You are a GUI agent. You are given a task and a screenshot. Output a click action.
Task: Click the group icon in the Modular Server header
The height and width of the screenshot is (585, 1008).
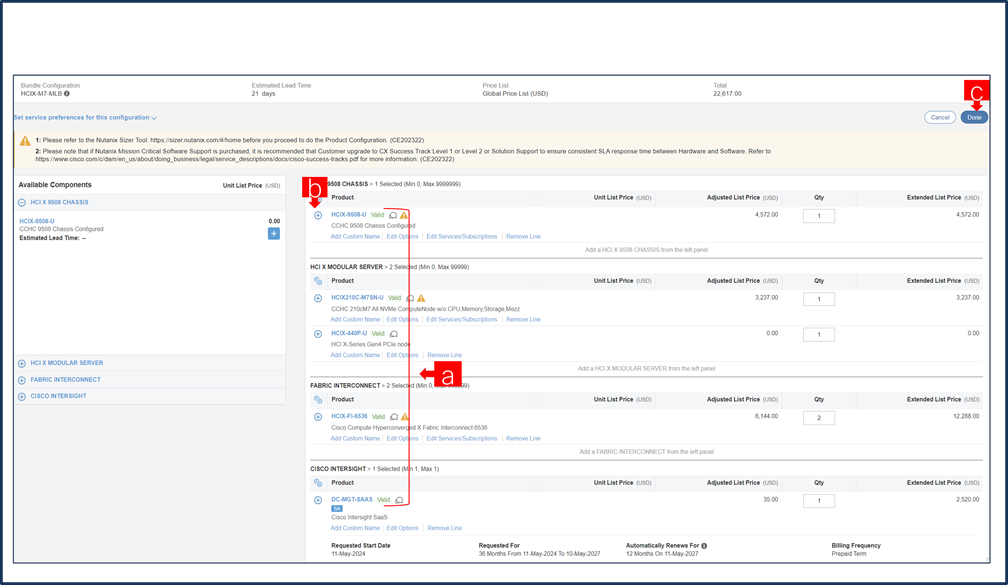pyautogui.click(x=318, y=281)
